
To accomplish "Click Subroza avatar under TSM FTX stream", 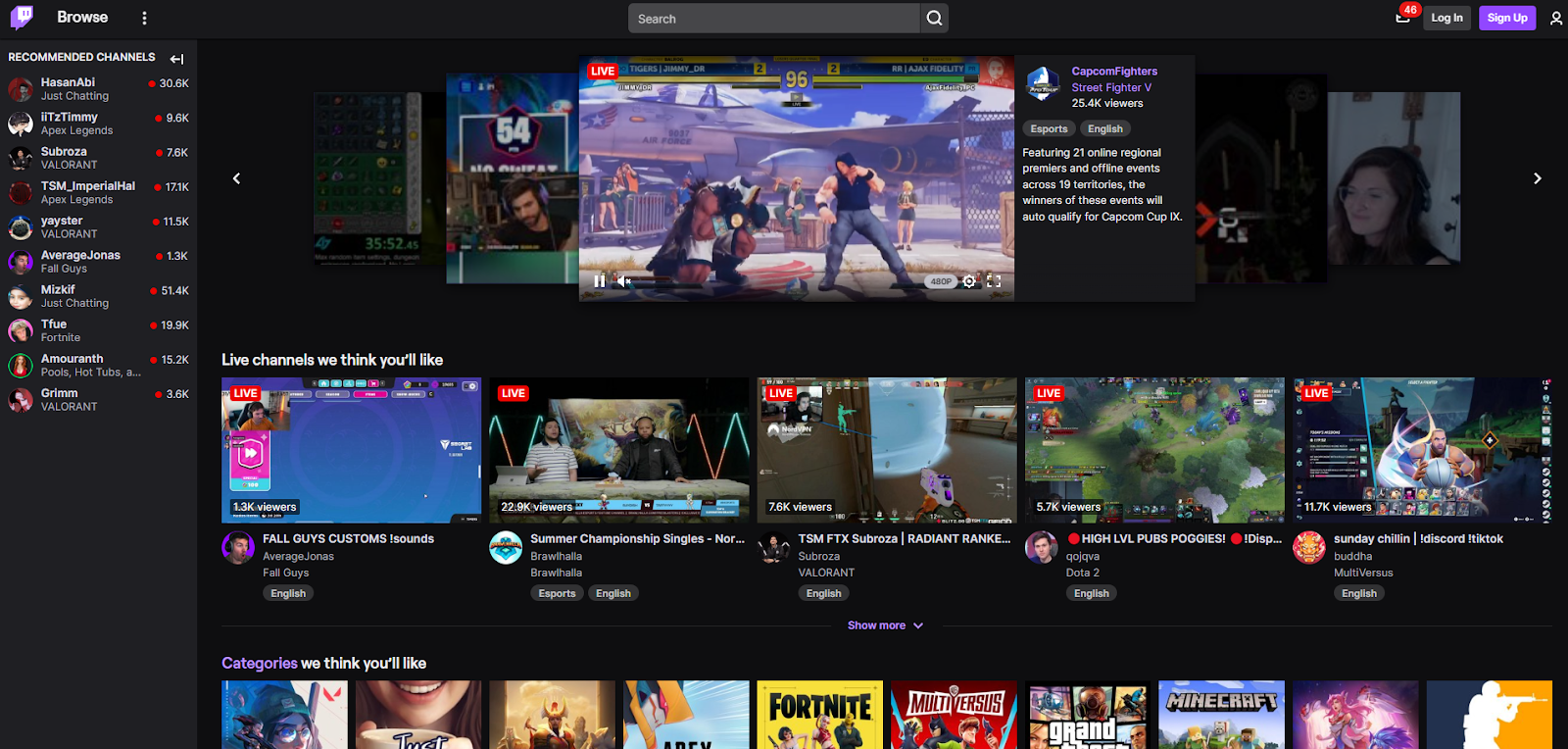I will tap(773, 548).
